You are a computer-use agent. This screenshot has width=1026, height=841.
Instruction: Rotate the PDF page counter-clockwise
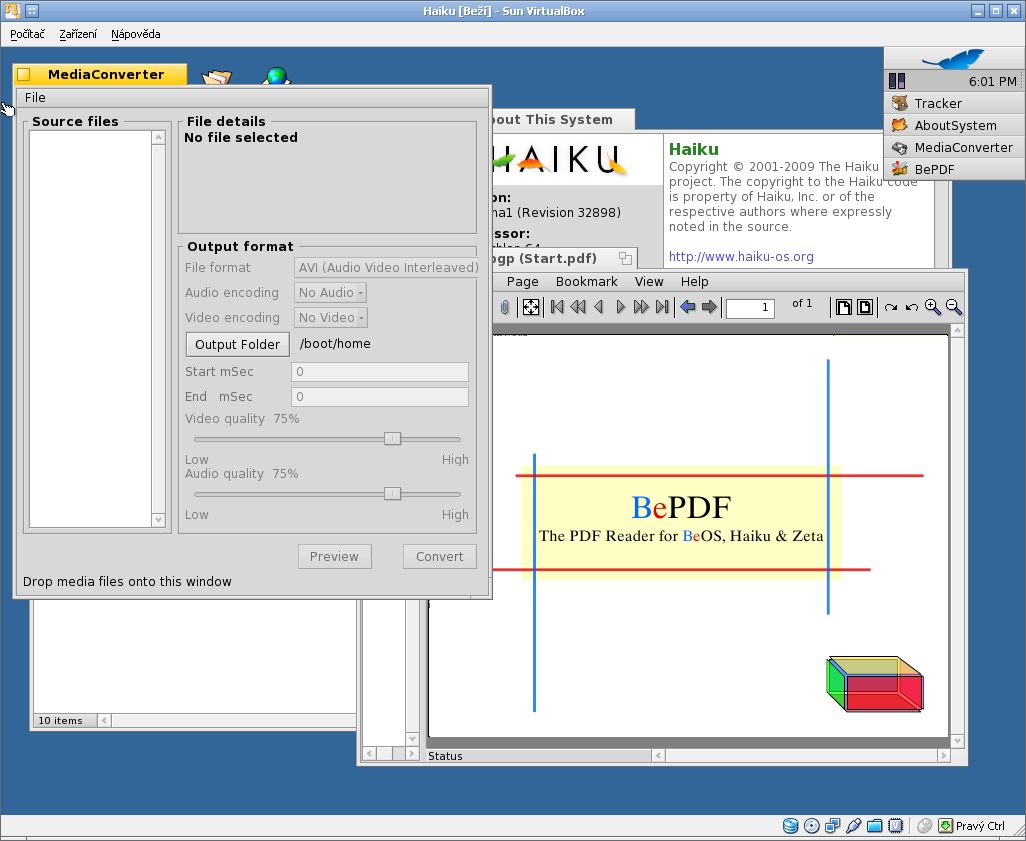click(911, 307)
